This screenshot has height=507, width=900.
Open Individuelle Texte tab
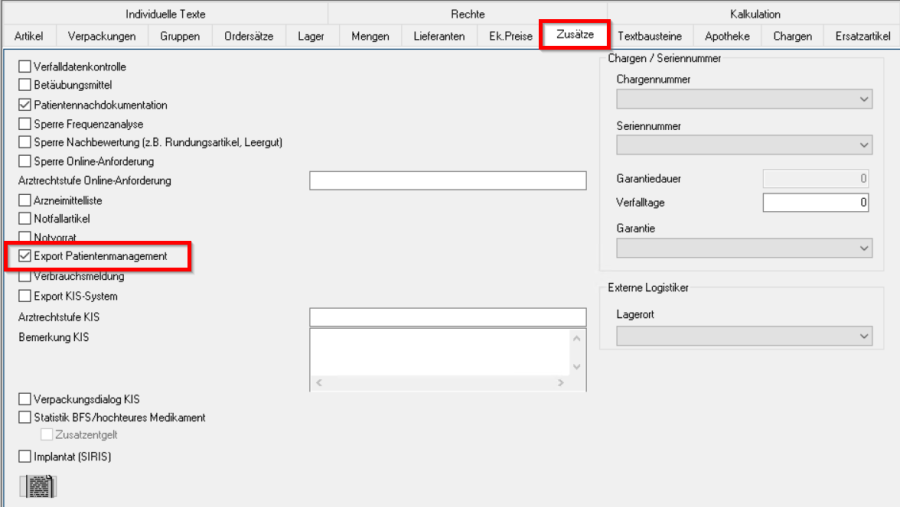click(165, 14)
